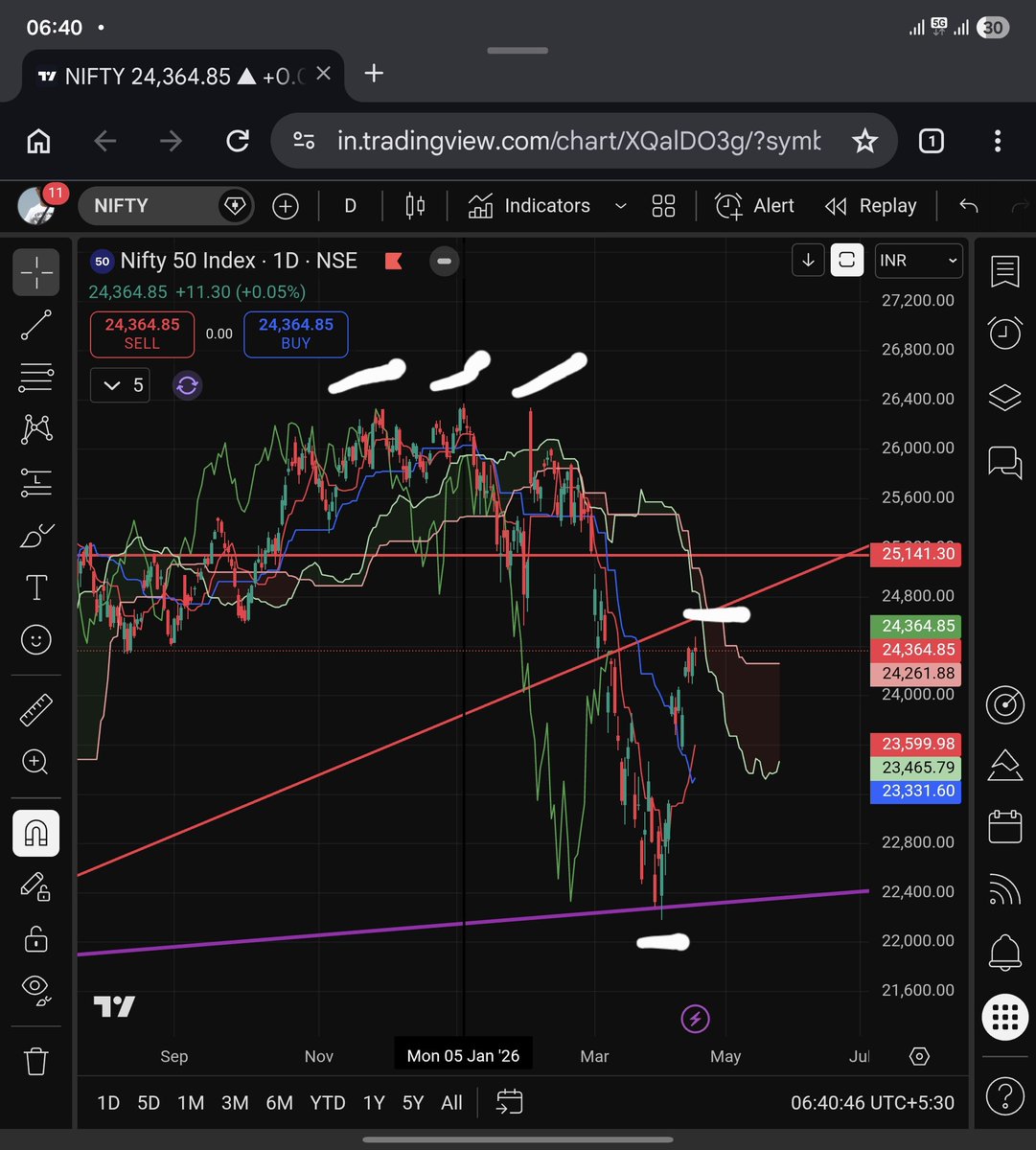Screen dimensions: 1036x1150
Task: Open the D interval selector
Action: pos(350,205)
